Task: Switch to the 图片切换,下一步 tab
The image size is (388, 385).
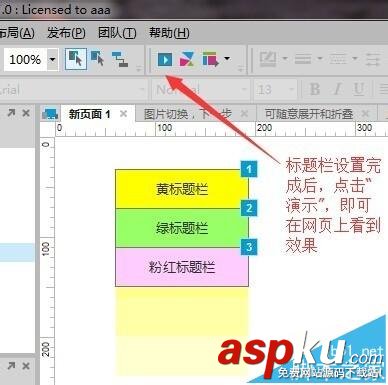Action: point(187,114)
